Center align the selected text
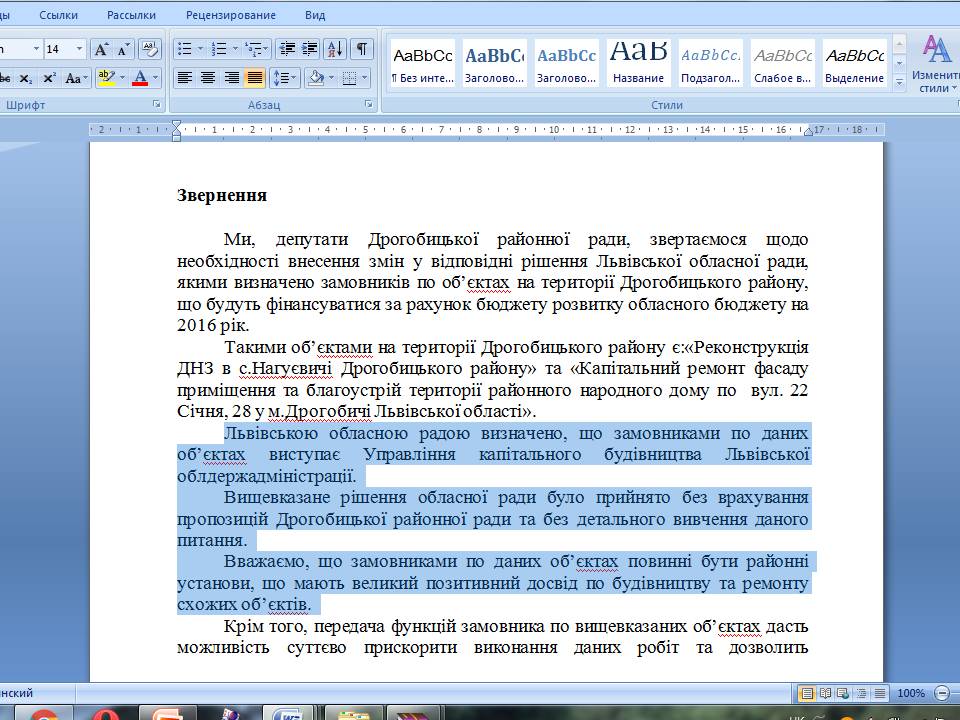 pyautogui.click(x=208, y=78)
